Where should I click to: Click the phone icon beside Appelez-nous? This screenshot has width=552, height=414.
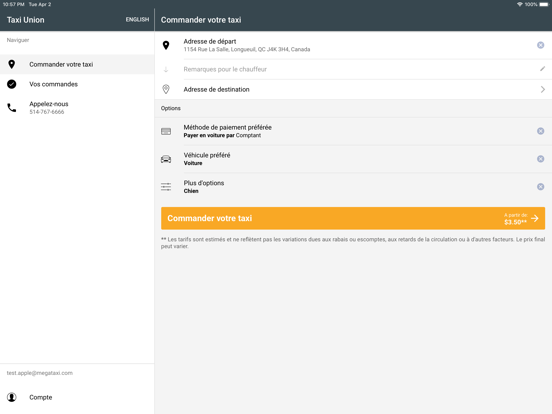[12, 108]
